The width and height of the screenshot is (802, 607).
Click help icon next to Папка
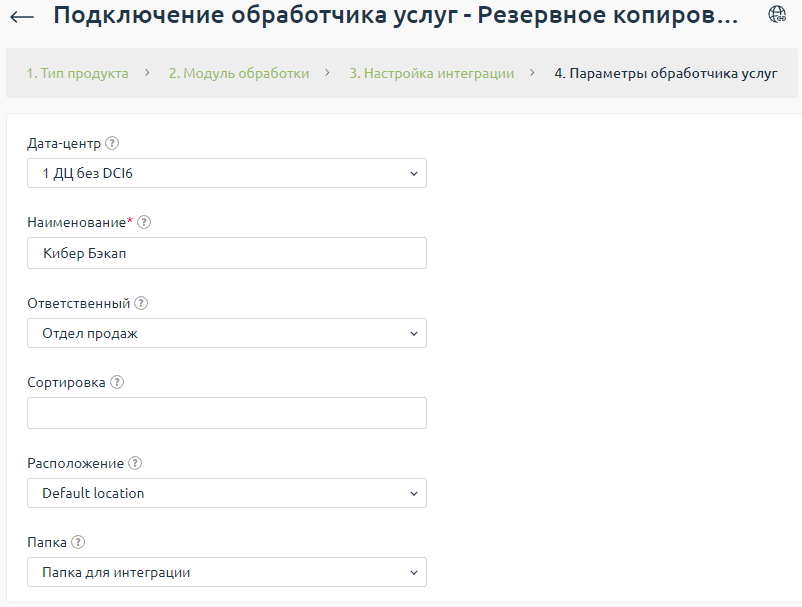coord(78,542)
